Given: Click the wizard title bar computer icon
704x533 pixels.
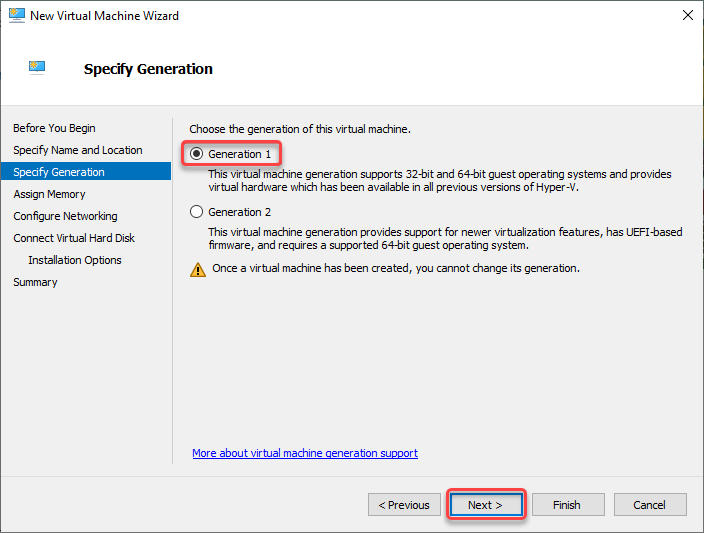Looking at the screenshot, I should [17, 15].
